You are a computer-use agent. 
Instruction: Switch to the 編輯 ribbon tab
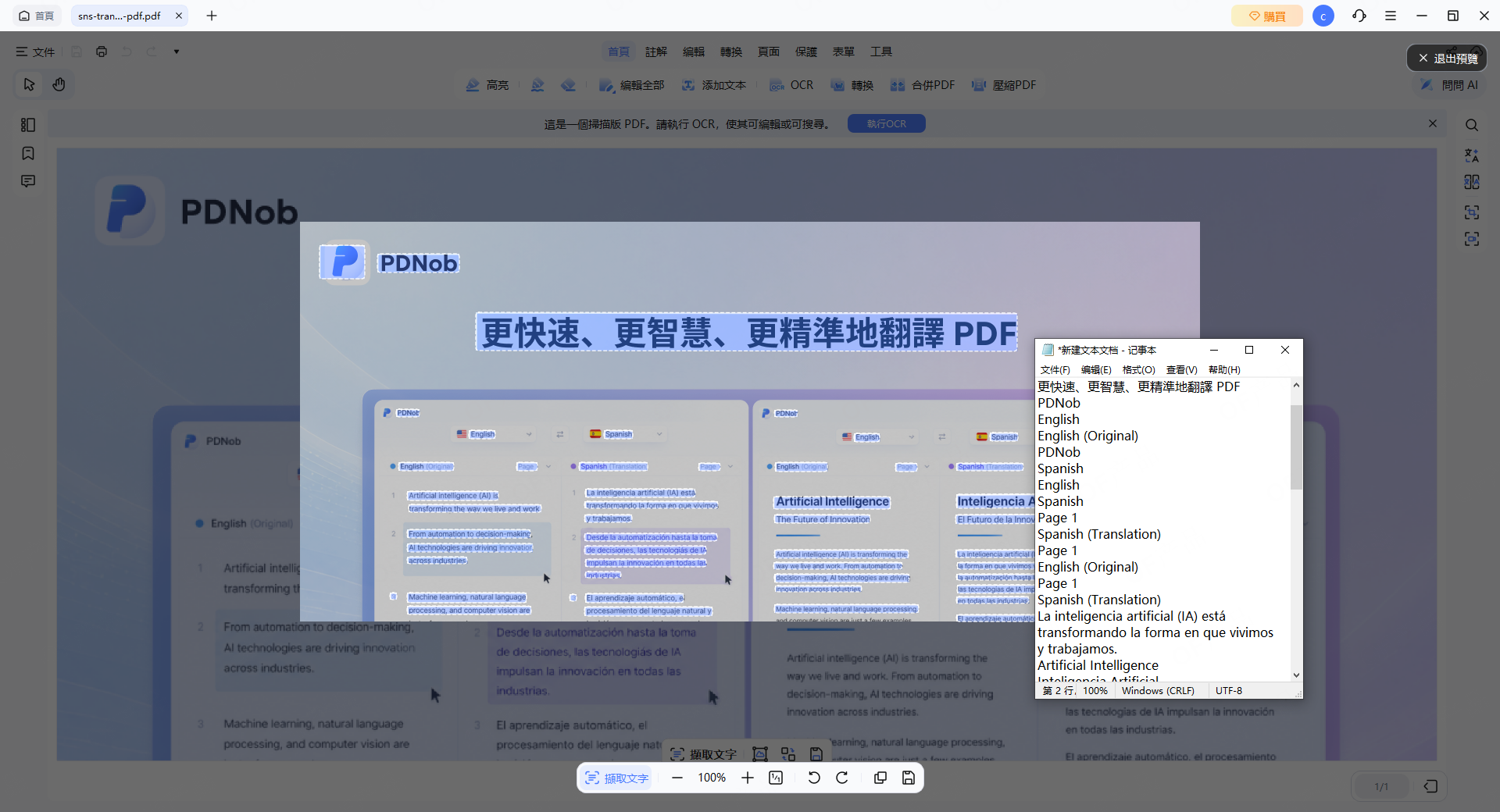point(694,52)
